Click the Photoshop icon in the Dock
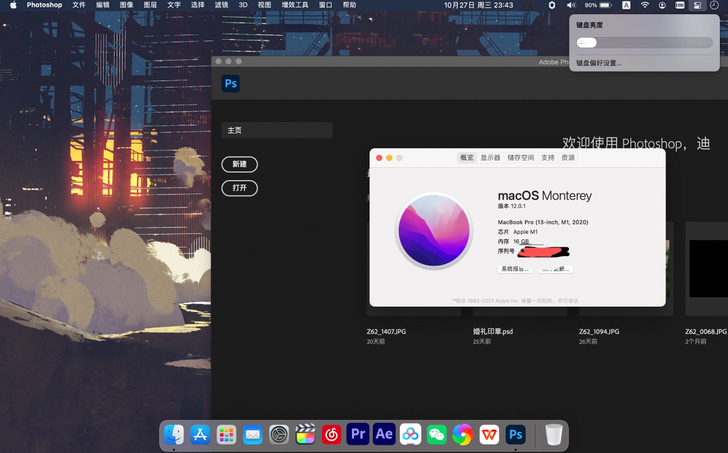This screenshot has width=728, height=453. click(x=515, y=434)
